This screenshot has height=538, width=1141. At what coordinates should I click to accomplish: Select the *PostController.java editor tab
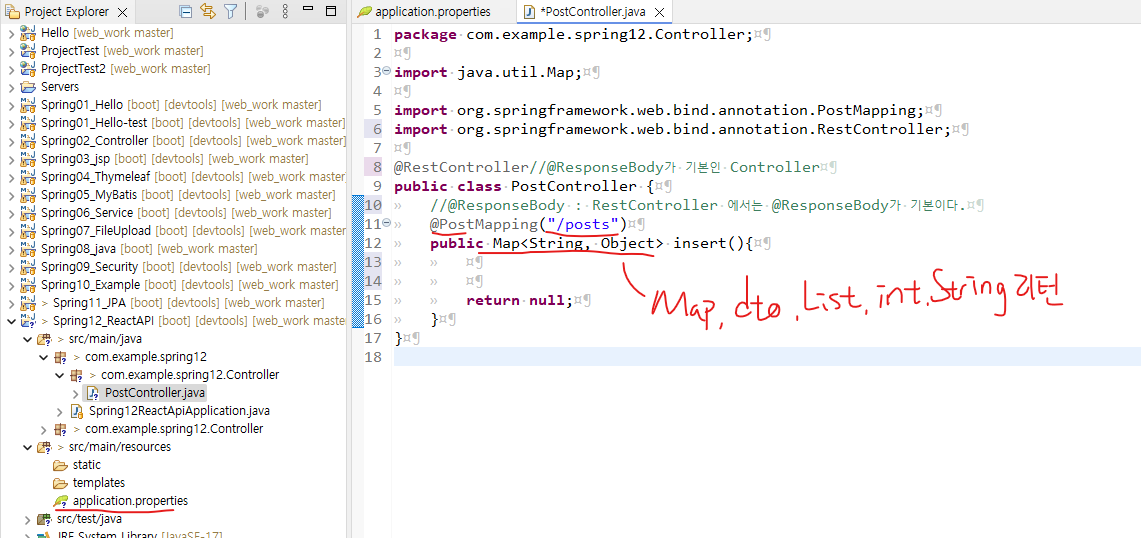(595, 12)
